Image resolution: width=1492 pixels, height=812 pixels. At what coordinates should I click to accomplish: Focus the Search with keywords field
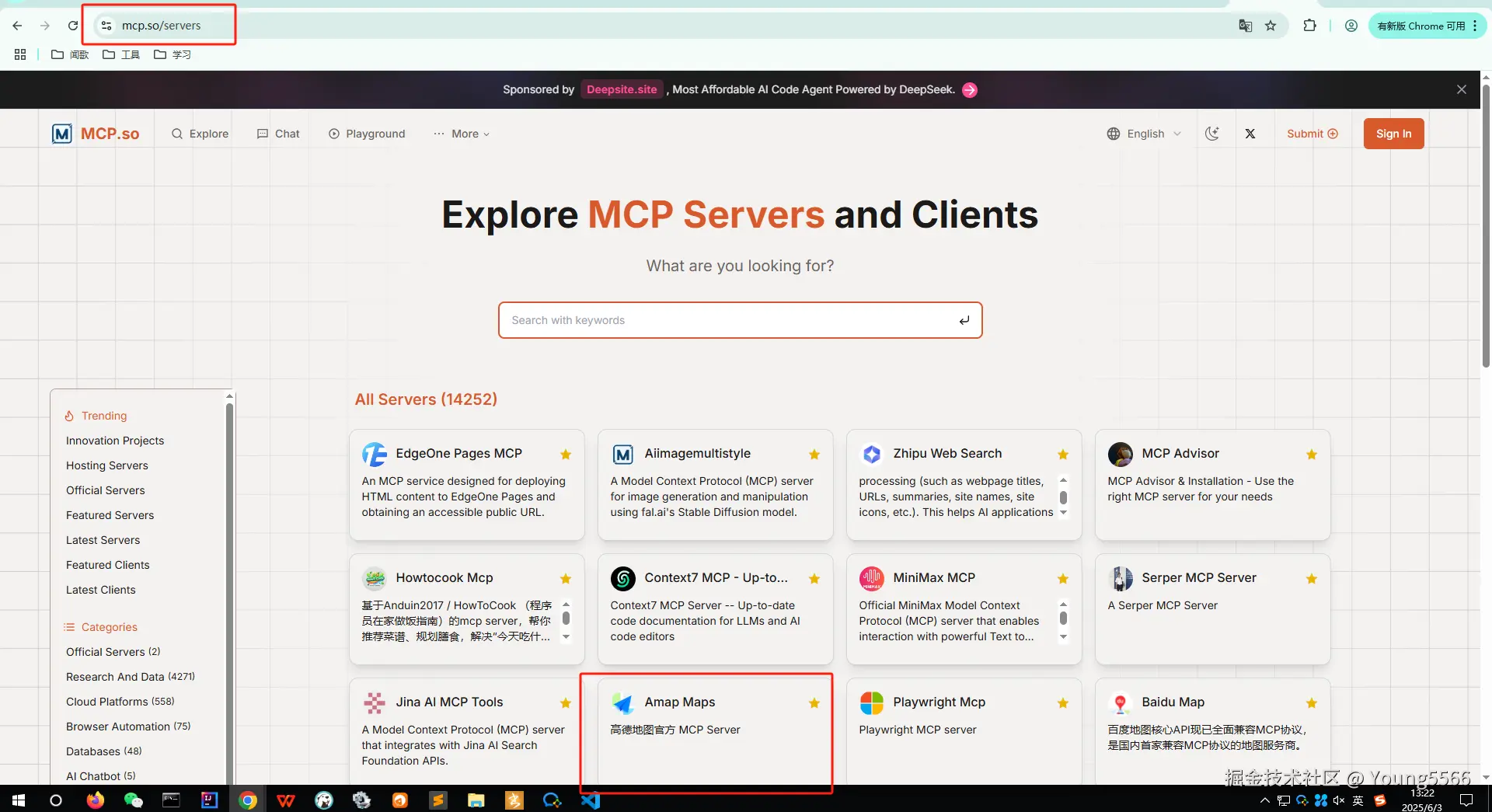pyautogui.click(x=741, y=320)
